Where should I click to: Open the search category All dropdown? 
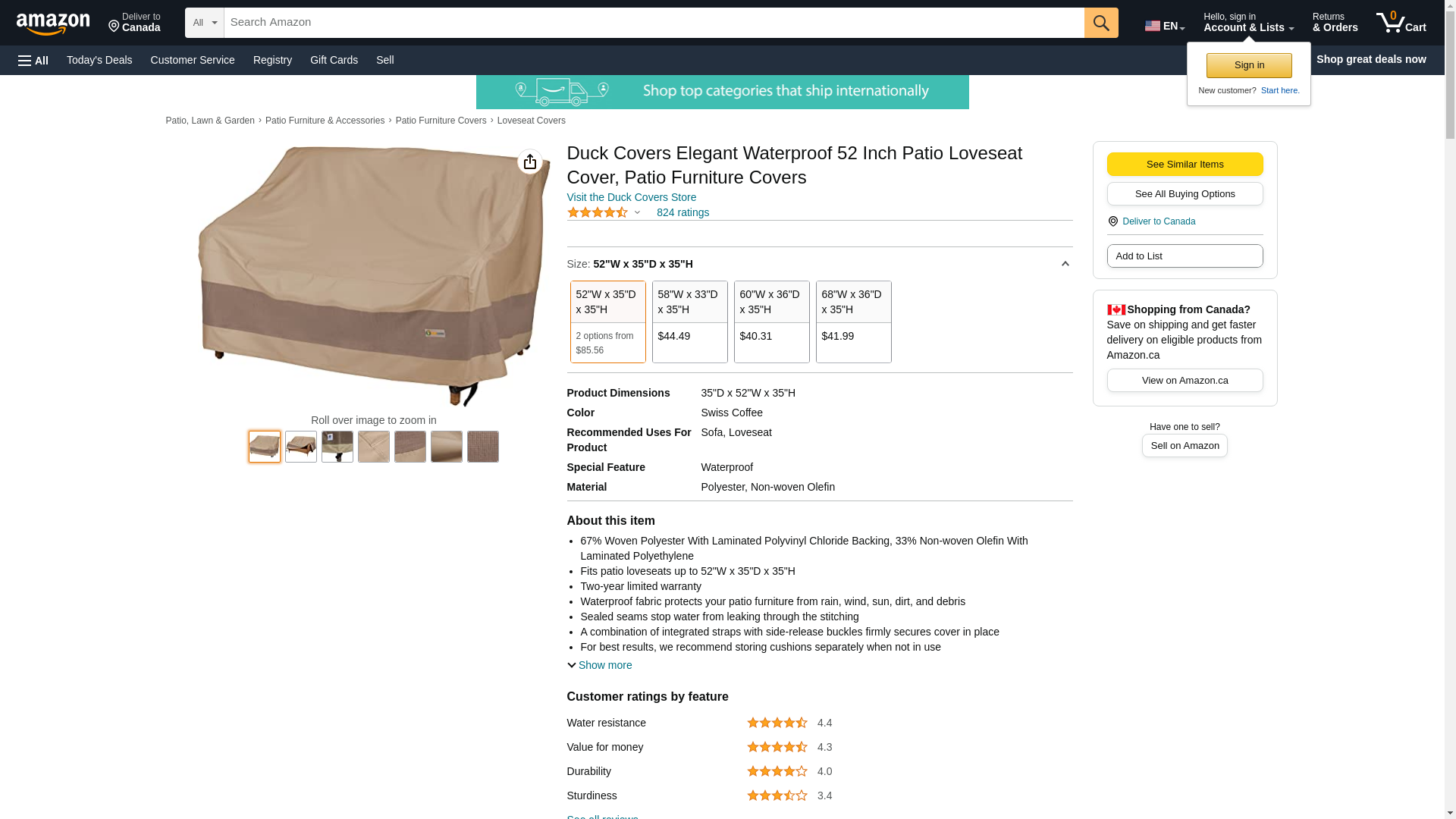tap(204, 23)
